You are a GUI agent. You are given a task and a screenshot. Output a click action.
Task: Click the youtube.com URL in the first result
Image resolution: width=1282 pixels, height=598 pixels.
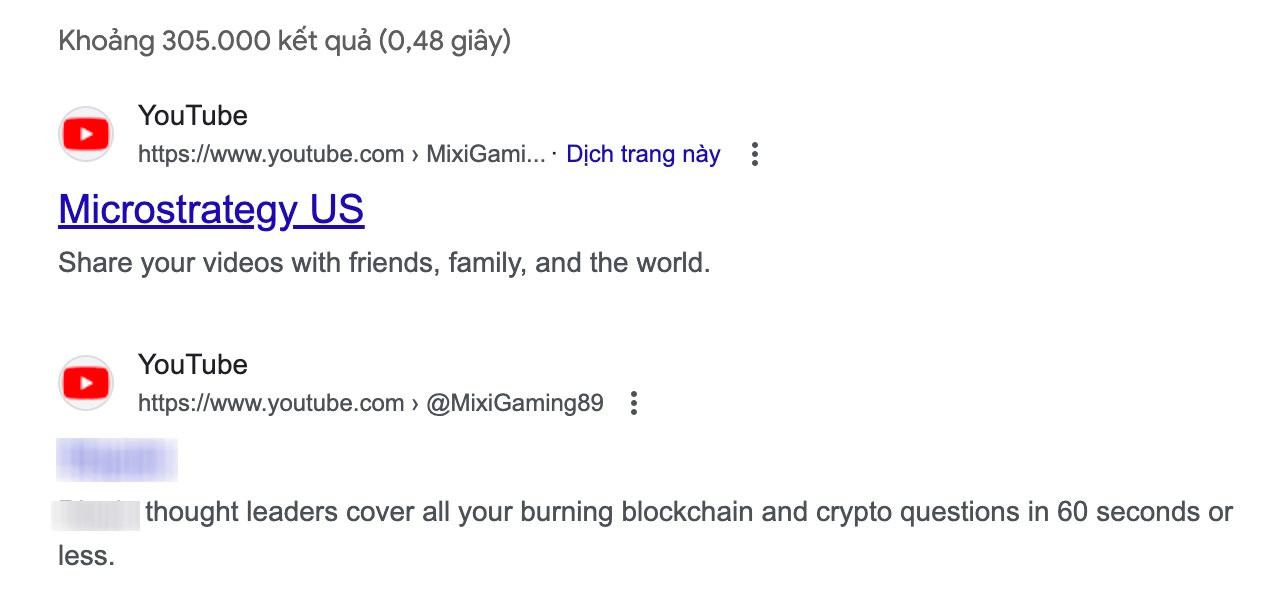[x=270, y=154]
